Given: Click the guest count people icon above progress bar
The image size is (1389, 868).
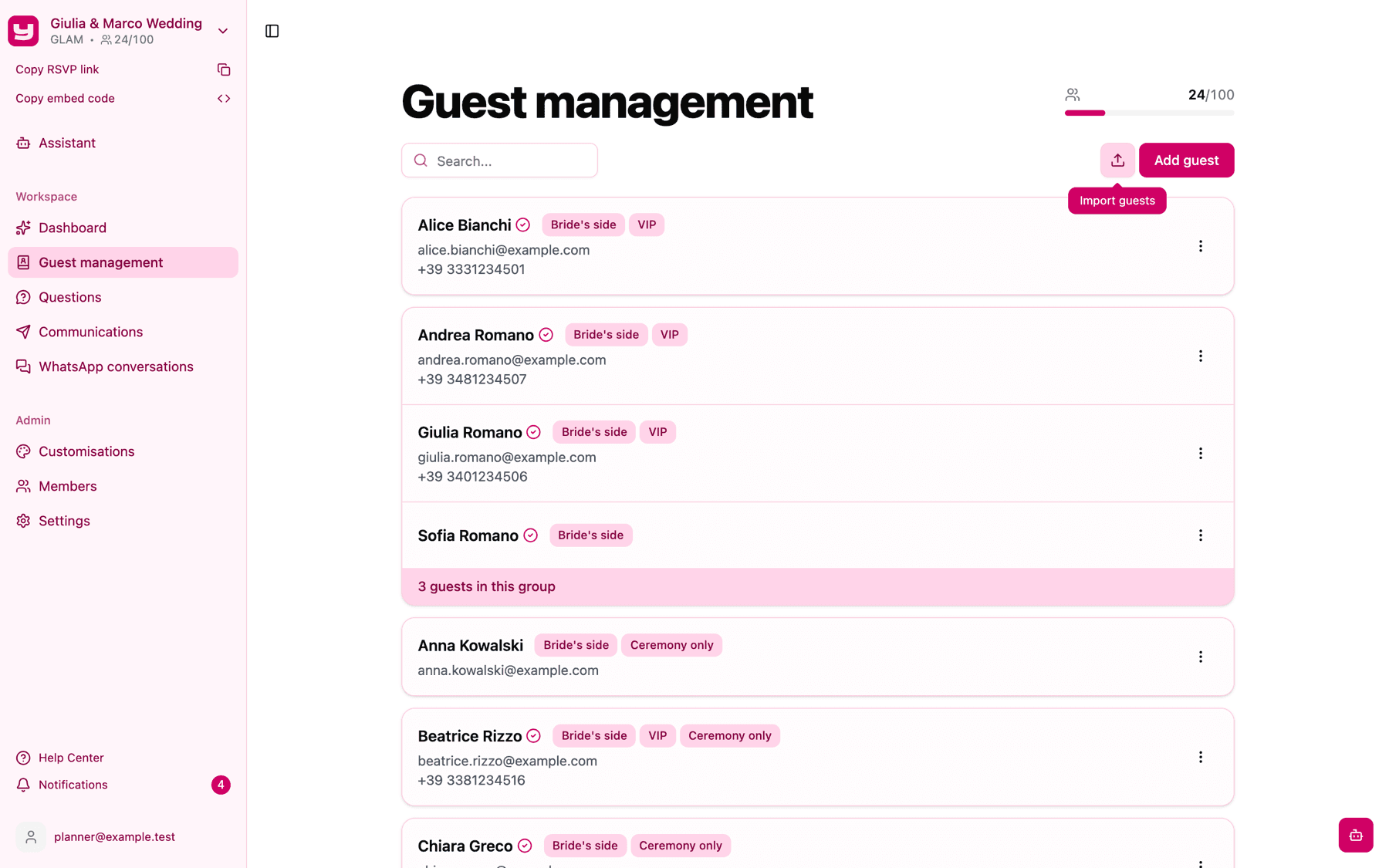Looking at the screenshot, I should (x=1073, y=95).
